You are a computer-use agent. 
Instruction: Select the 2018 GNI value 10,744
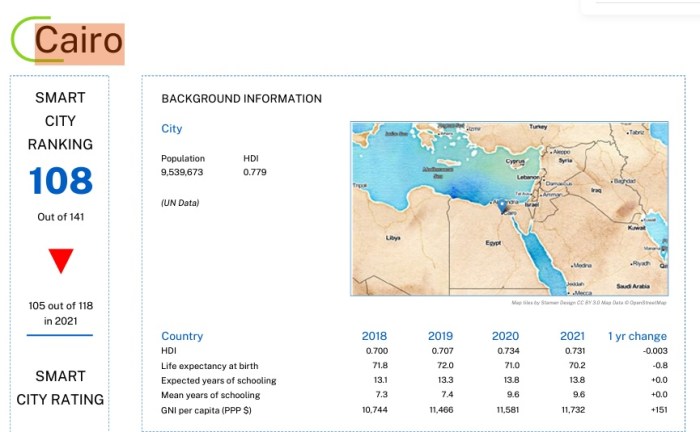pos(375,410)
